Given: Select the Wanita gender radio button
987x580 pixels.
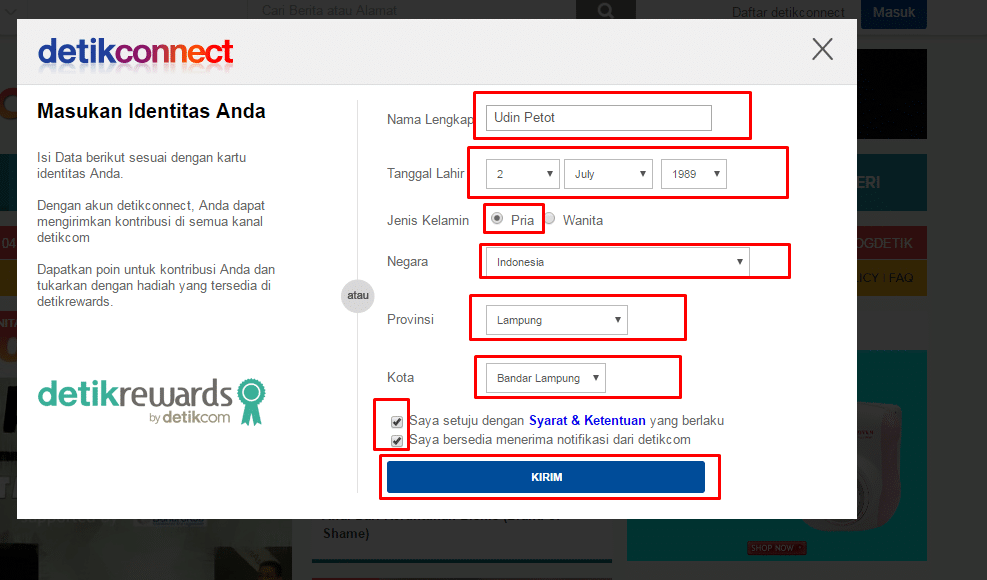Looking at the screenshot, I should 550,219.
